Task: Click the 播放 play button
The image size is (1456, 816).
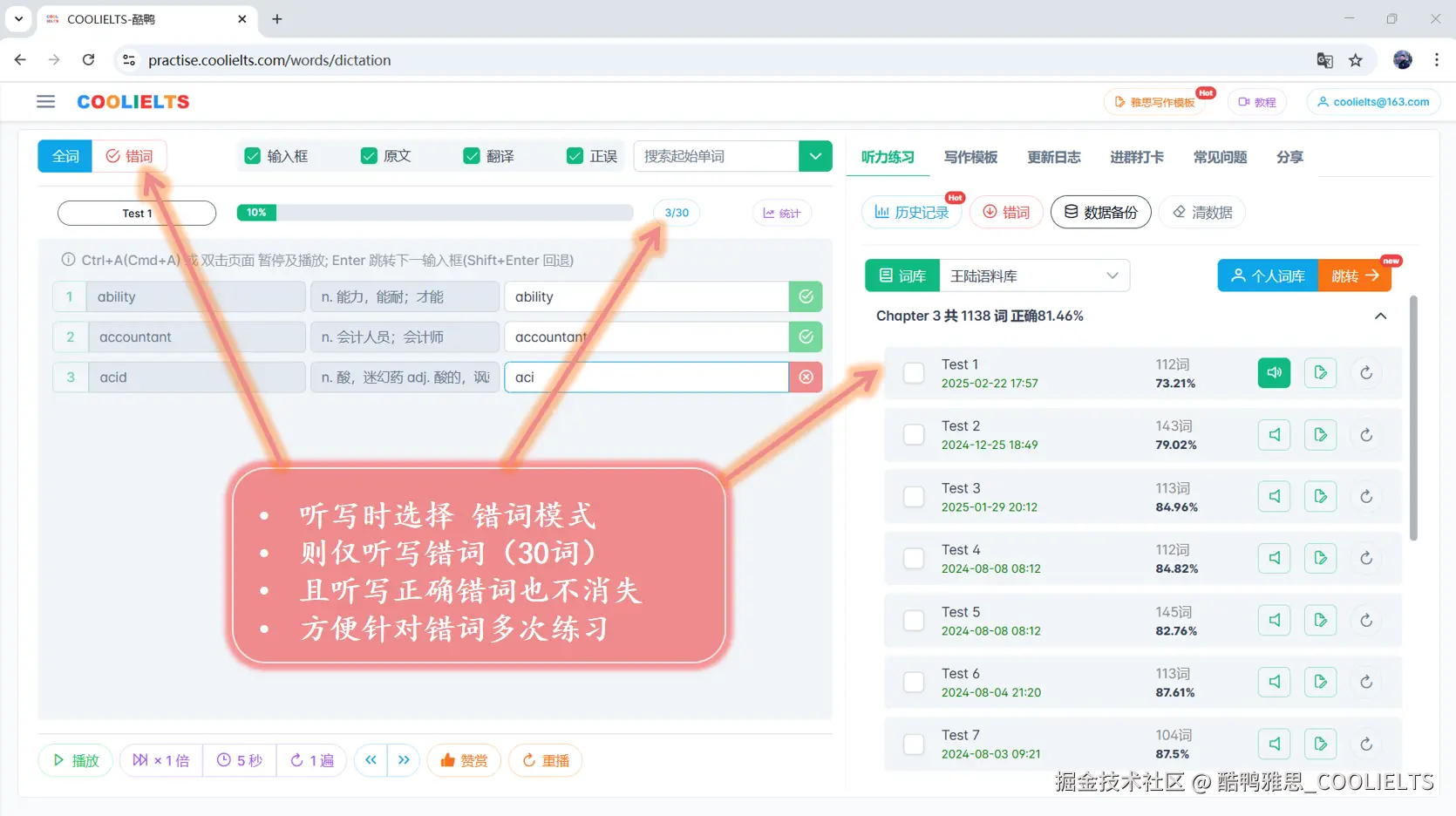Action: (x=75, y=760)
